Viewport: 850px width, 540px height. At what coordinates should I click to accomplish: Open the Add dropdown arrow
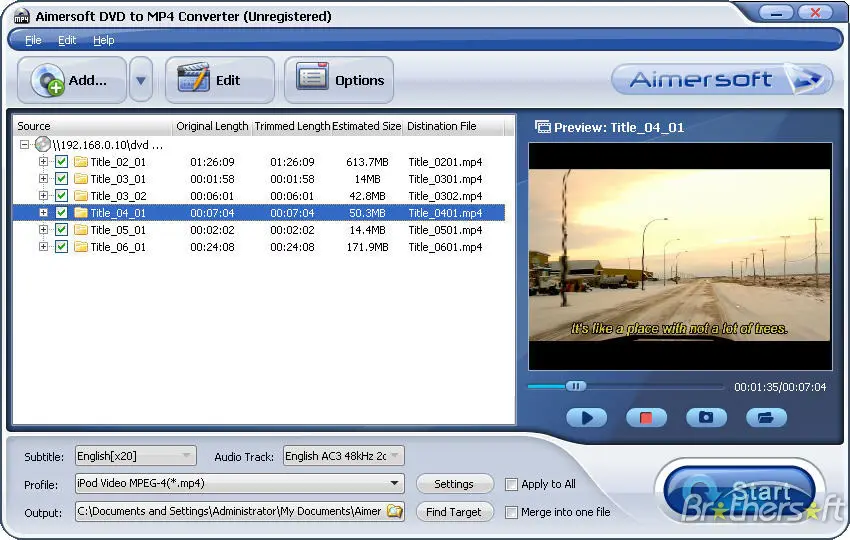(x=141, y=81)
